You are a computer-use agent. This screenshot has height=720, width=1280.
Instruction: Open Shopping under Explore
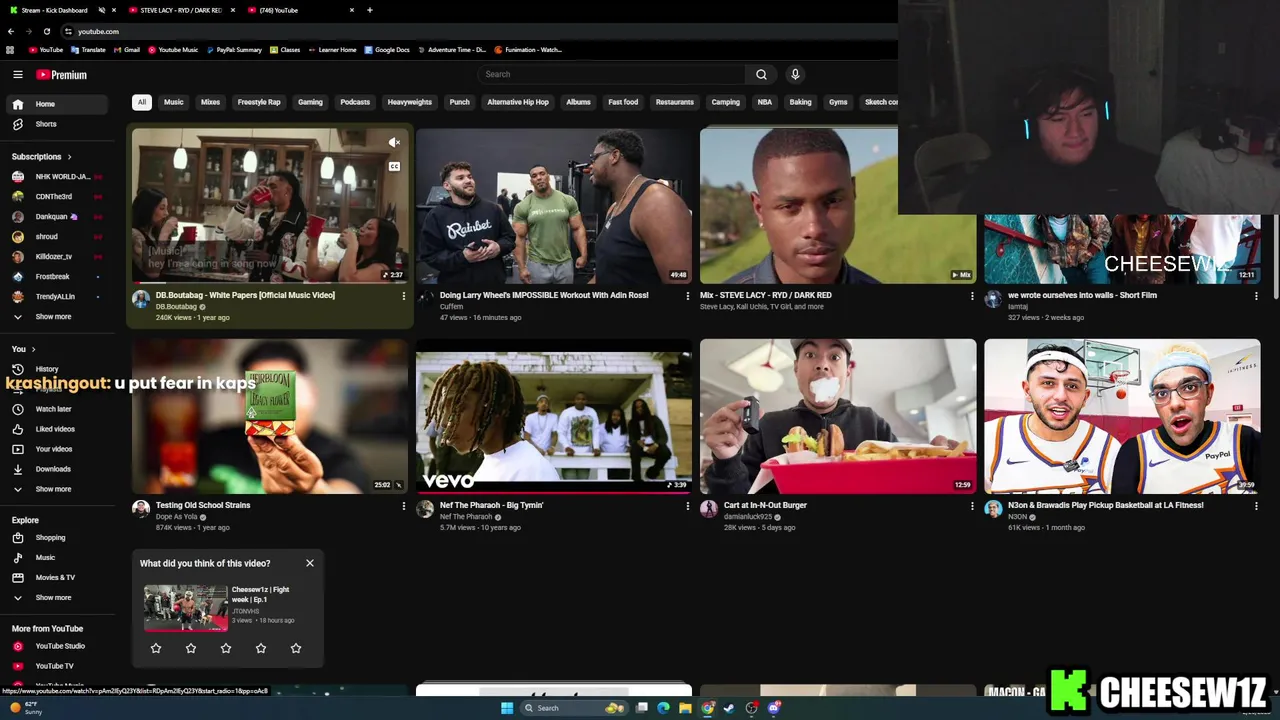pyautogui.click(x=56, y=537)
